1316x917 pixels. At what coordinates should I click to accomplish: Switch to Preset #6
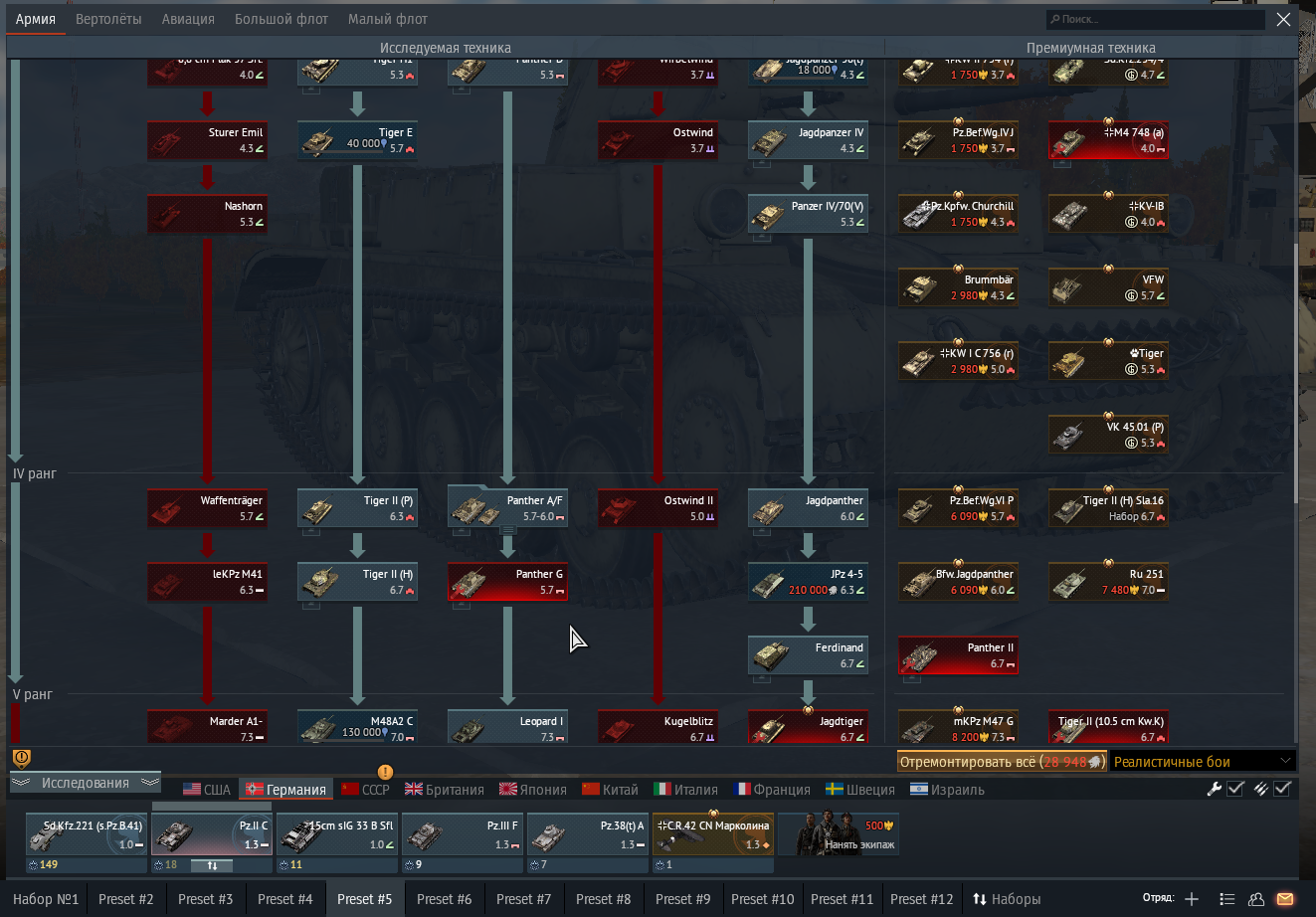(x=445, y=899)
